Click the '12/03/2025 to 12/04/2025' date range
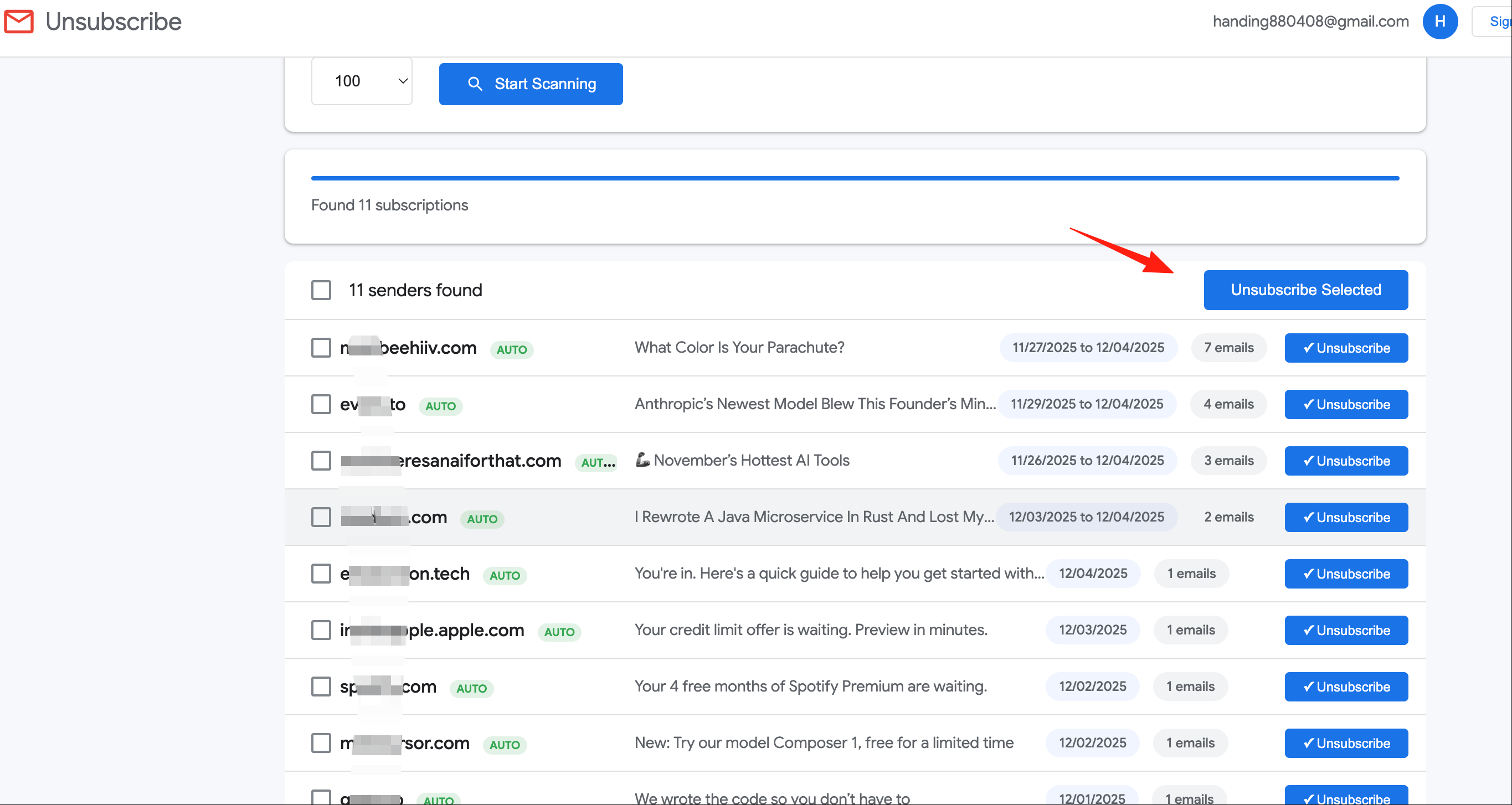 click(1087, 517)
